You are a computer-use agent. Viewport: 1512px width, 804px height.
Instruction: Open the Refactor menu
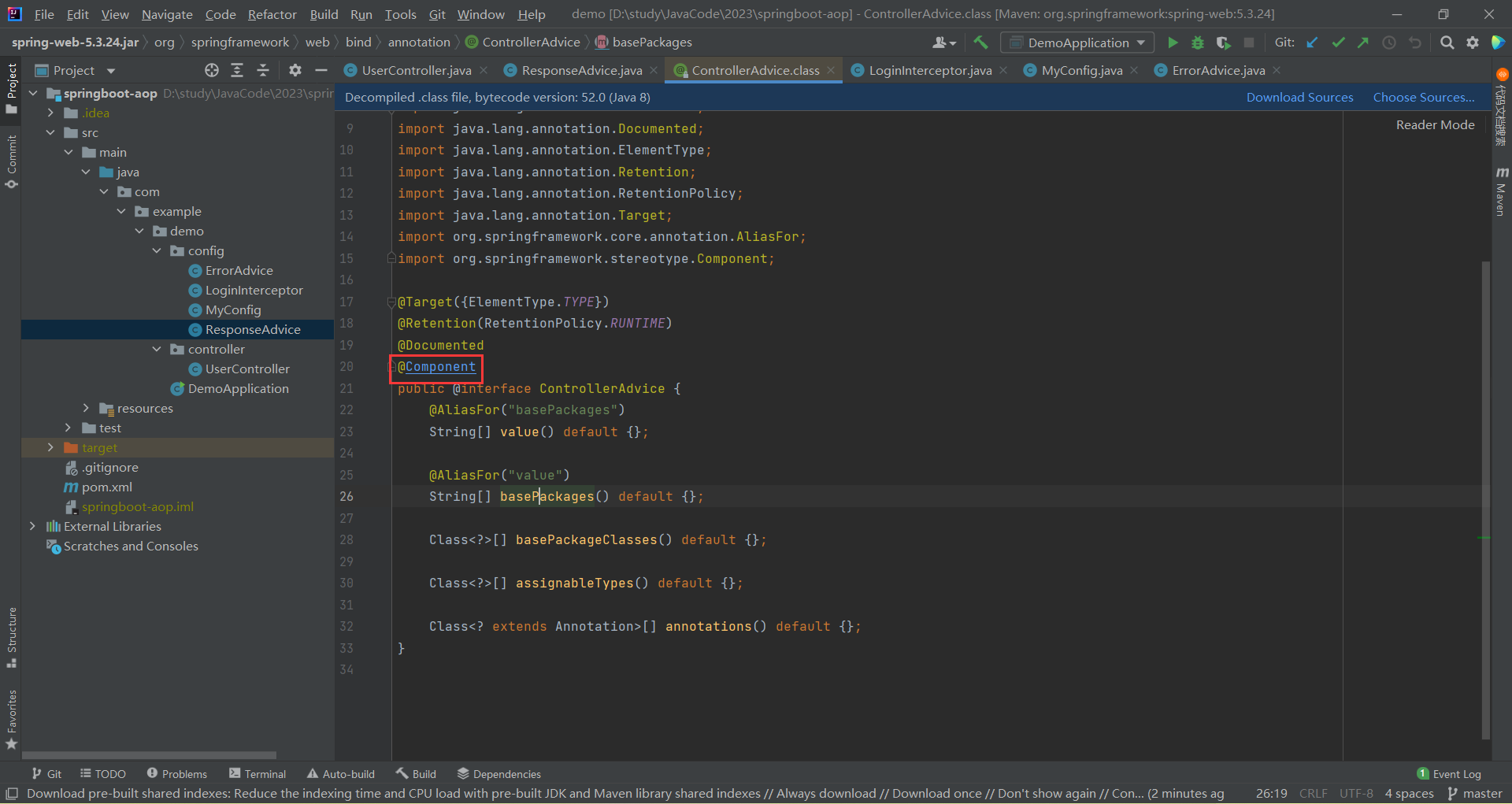coord(272,14)
